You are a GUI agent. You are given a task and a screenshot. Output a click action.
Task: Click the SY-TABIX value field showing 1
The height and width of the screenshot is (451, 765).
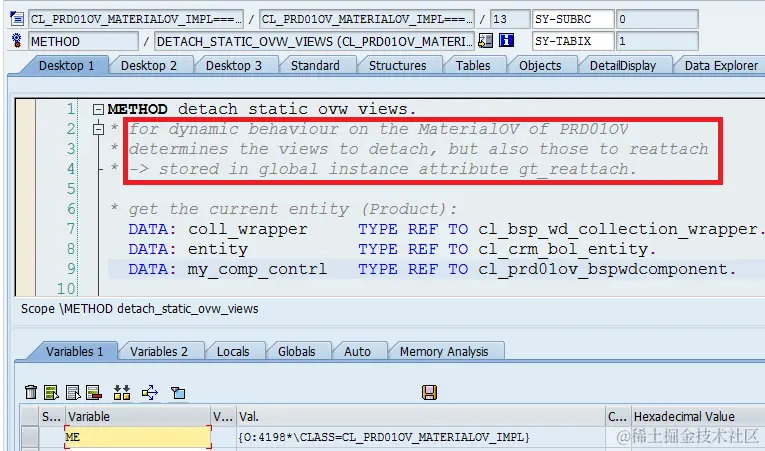pos(657,41)
